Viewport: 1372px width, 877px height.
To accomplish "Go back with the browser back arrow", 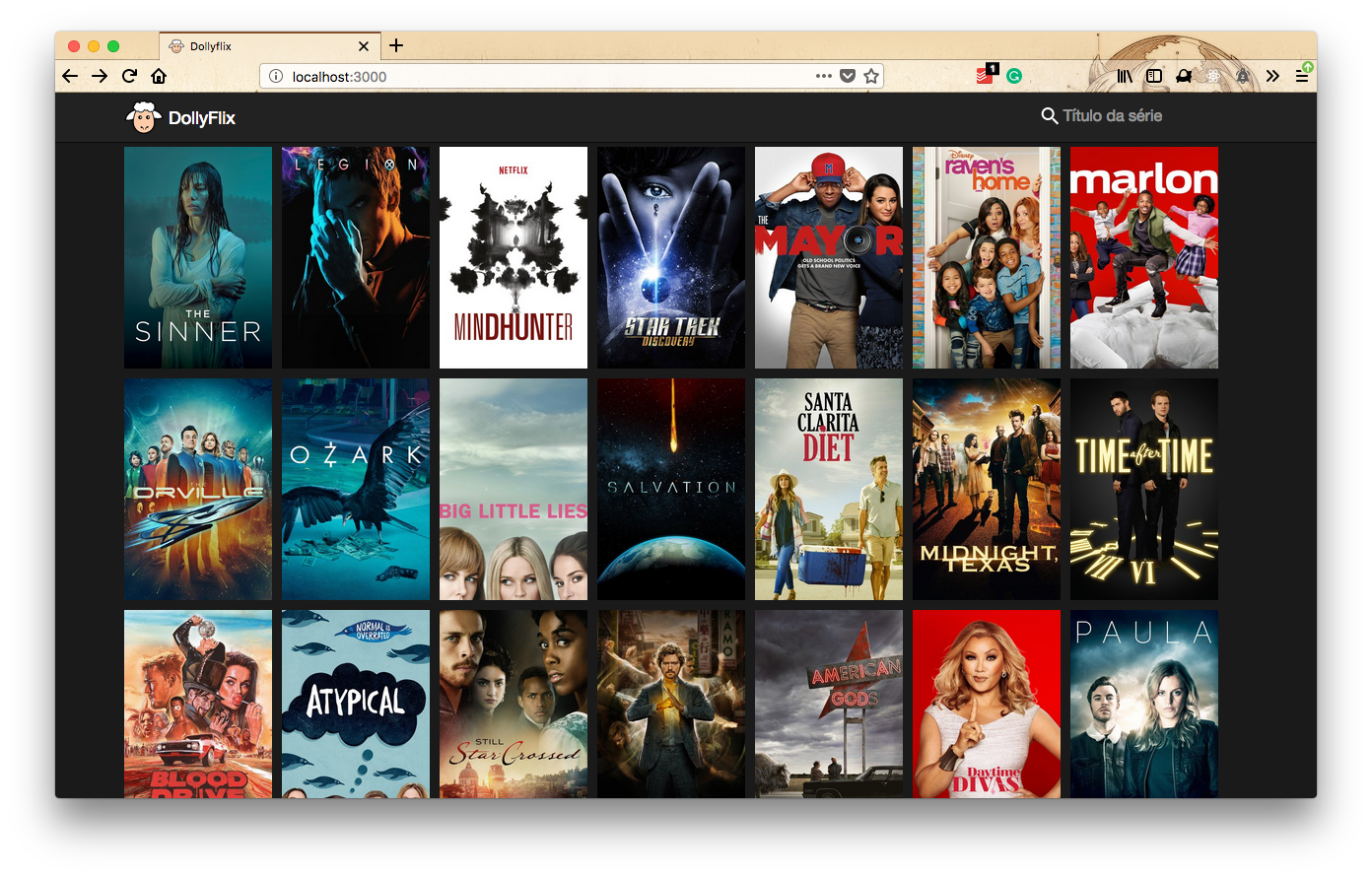I will tap(70, 76).
